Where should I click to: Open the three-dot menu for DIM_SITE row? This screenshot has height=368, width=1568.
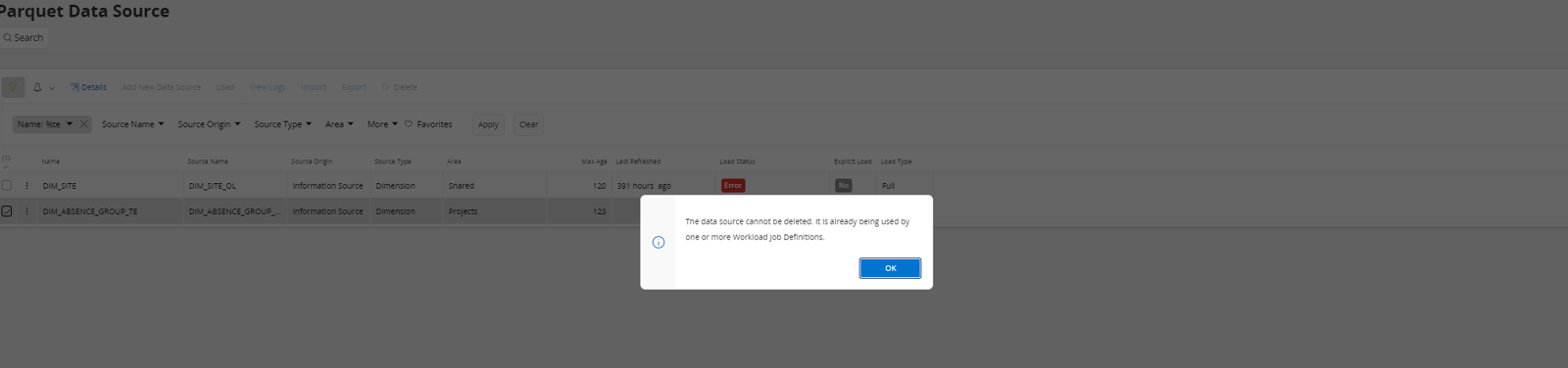coord(26,185)
